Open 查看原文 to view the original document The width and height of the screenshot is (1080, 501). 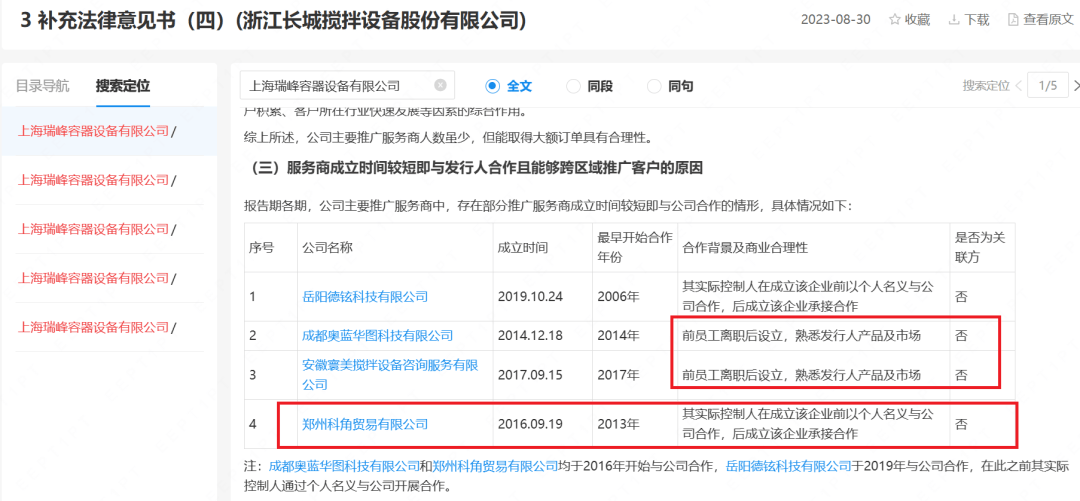(x=1040, y=20)
